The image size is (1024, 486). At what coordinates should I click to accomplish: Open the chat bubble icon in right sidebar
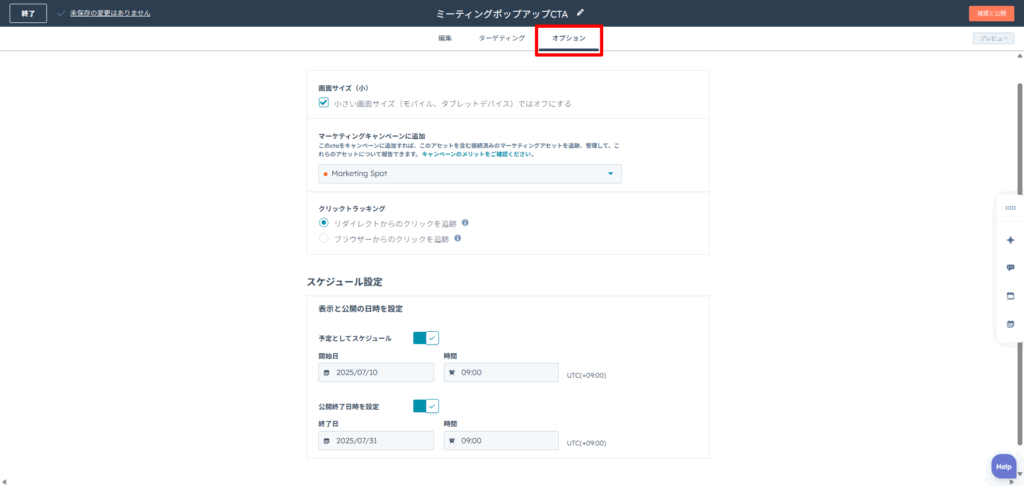(x=1010, y=268)
